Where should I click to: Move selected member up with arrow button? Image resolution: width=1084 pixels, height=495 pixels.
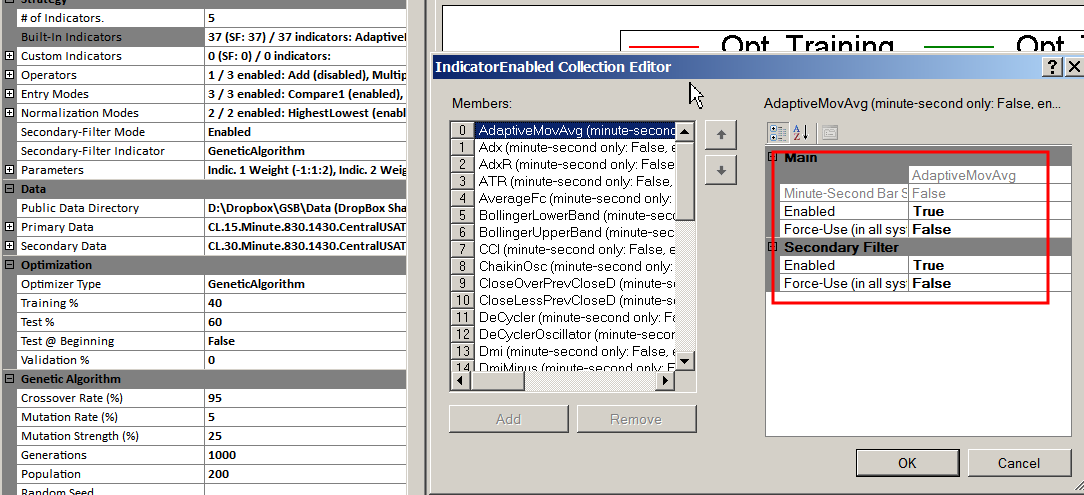721,134
